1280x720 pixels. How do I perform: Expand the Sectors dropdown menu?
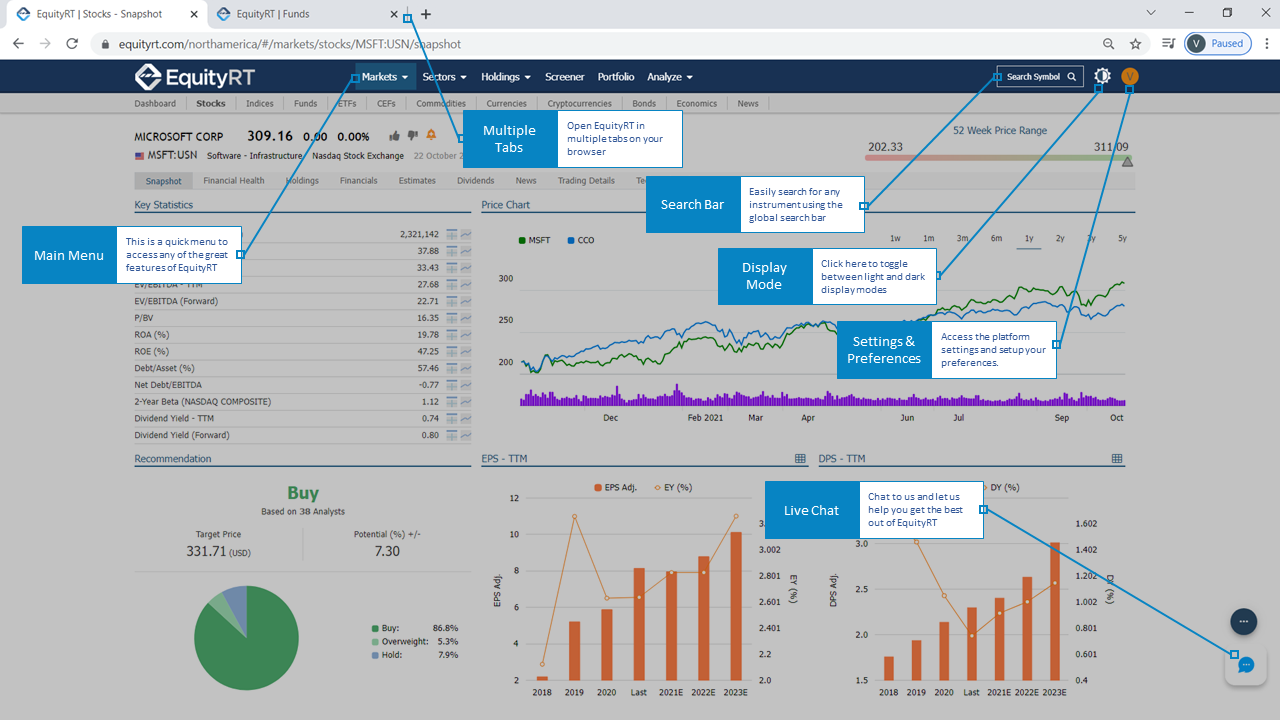(x=444, y=77)
